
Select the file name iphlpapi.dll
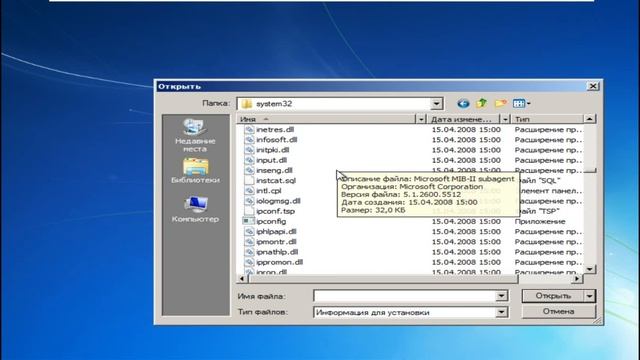click(x=276, y=231)
